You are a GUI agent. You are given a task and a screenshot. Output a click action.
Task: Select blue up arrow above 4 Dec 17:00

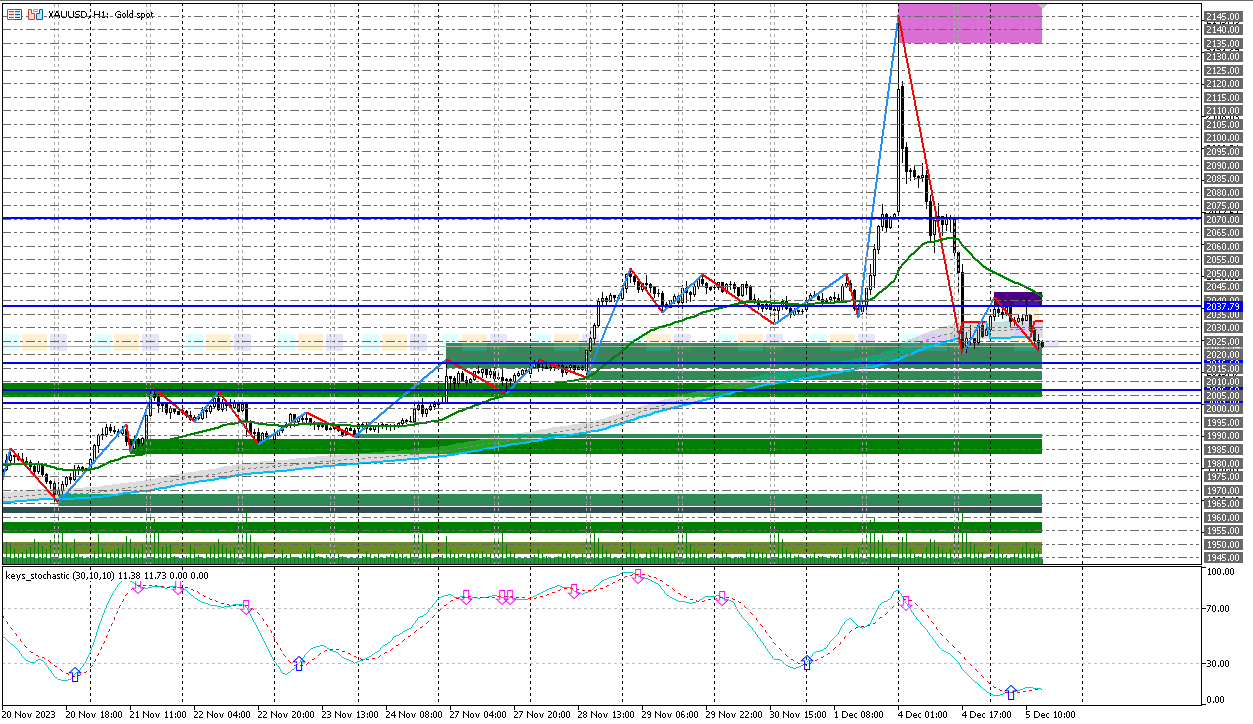tap(1011, 692)
